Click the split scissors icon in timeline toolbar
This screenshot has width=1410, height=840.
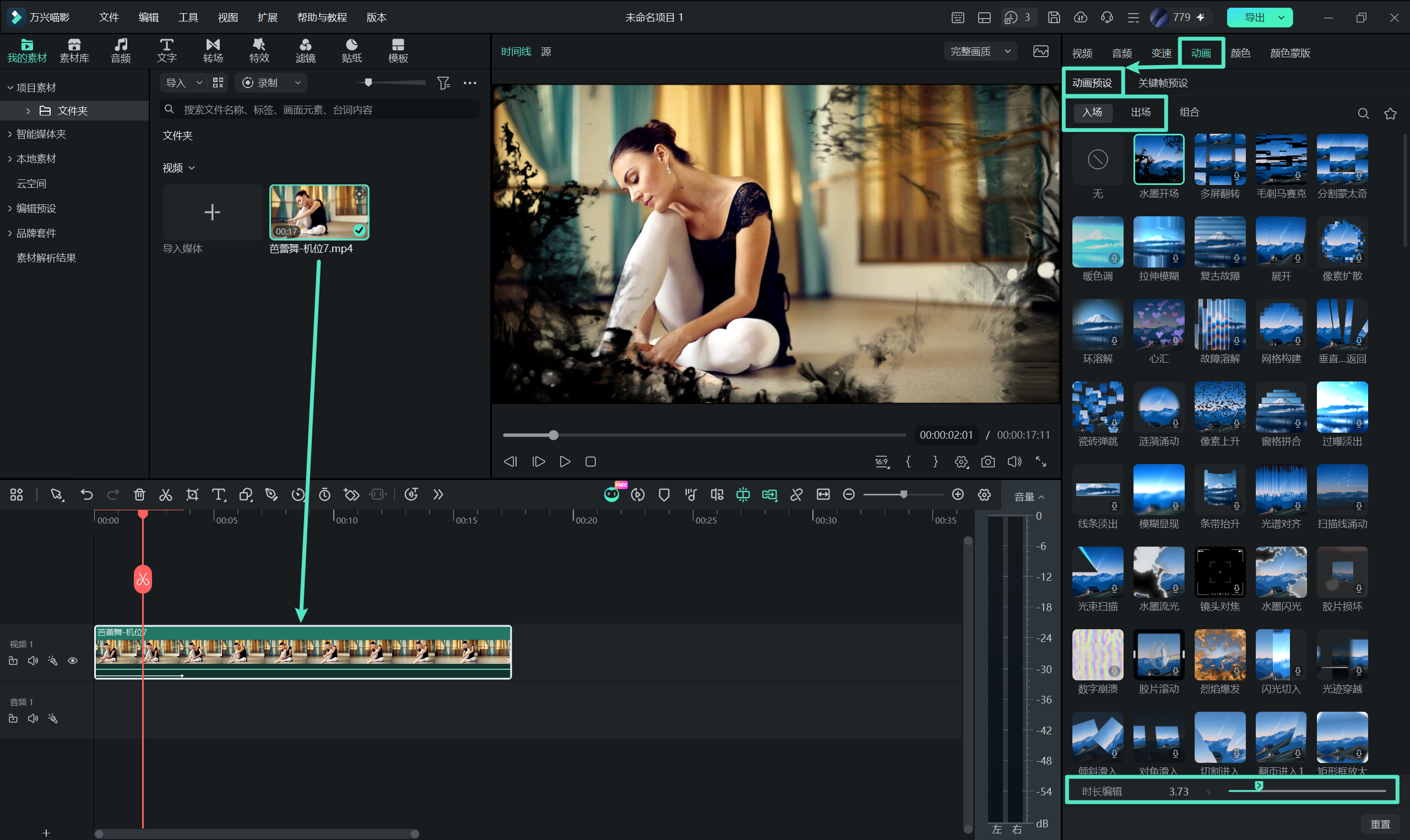click(x=165, y=495)
